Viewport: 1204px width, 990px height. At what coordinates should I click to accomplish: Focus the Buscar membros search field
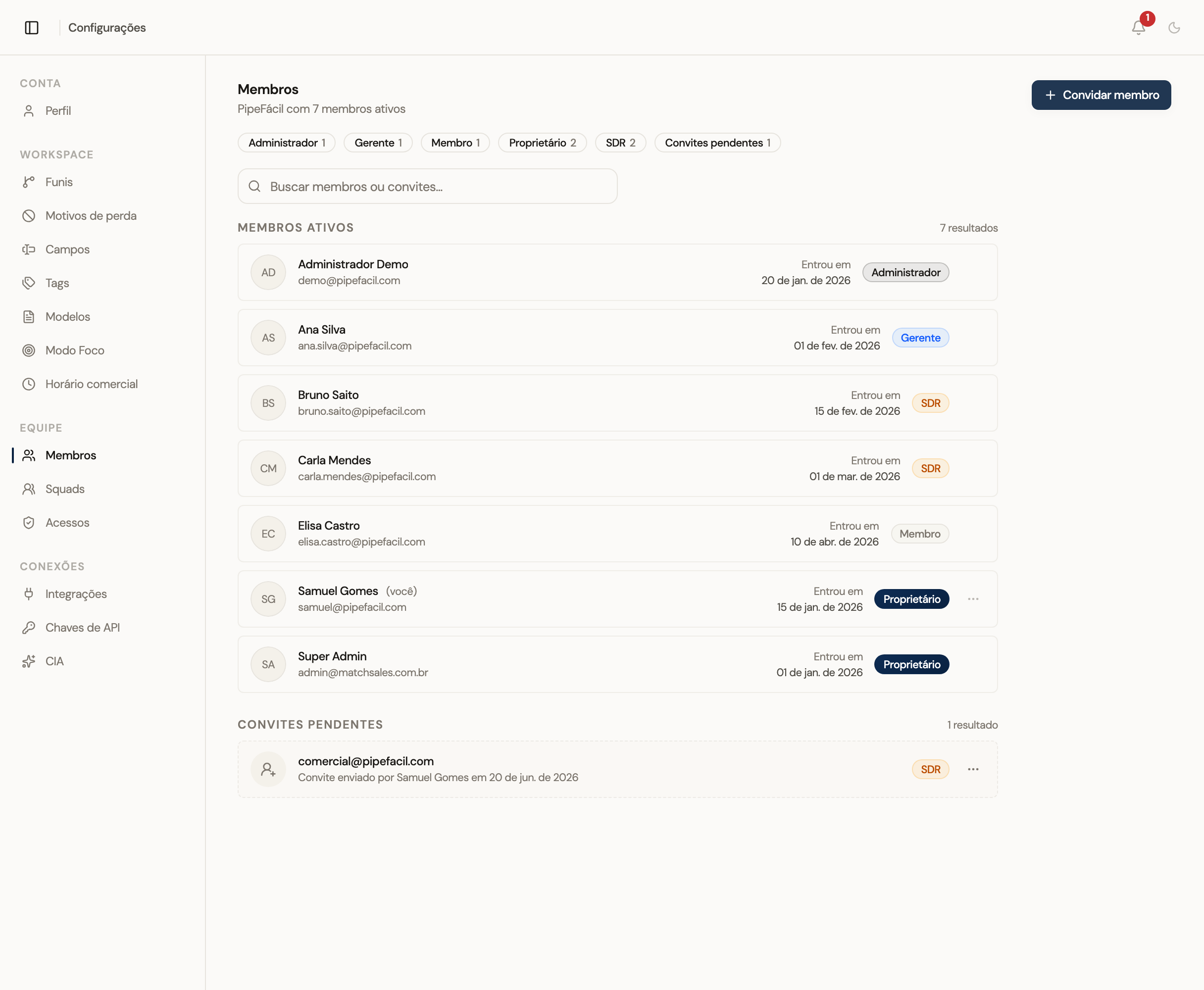[427, 186]
